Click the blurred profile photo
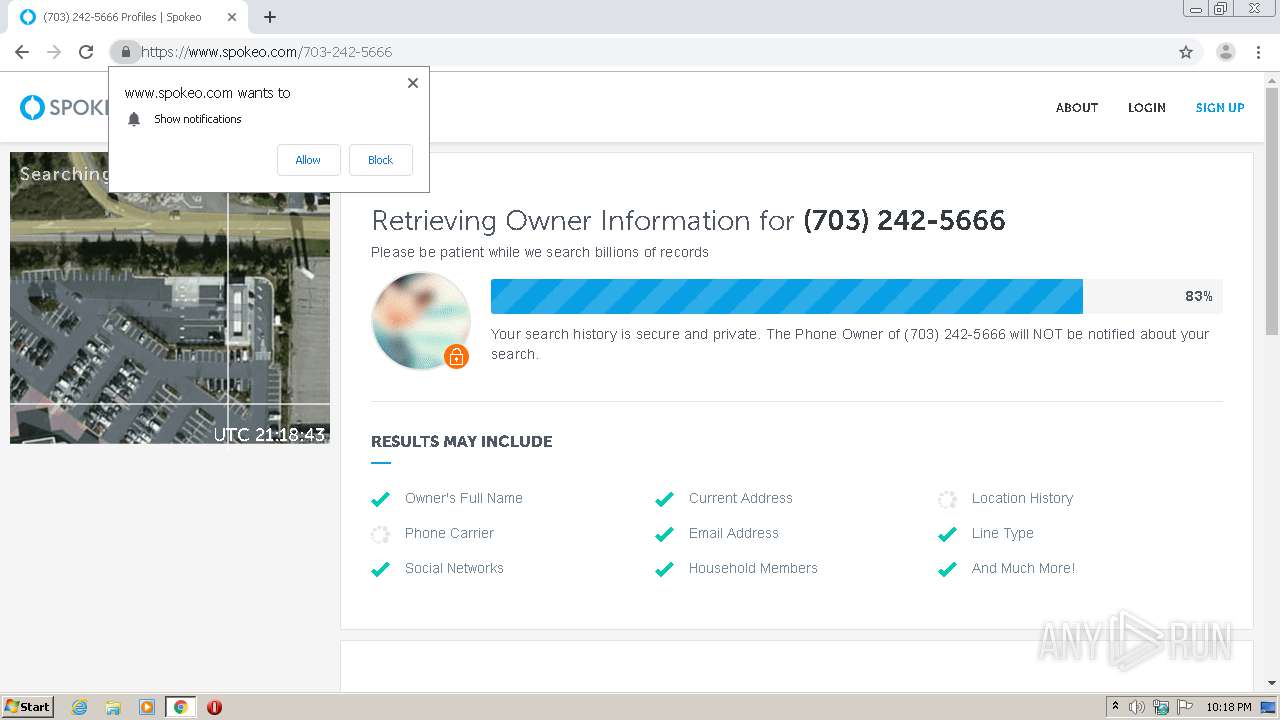 click(420, 320)
